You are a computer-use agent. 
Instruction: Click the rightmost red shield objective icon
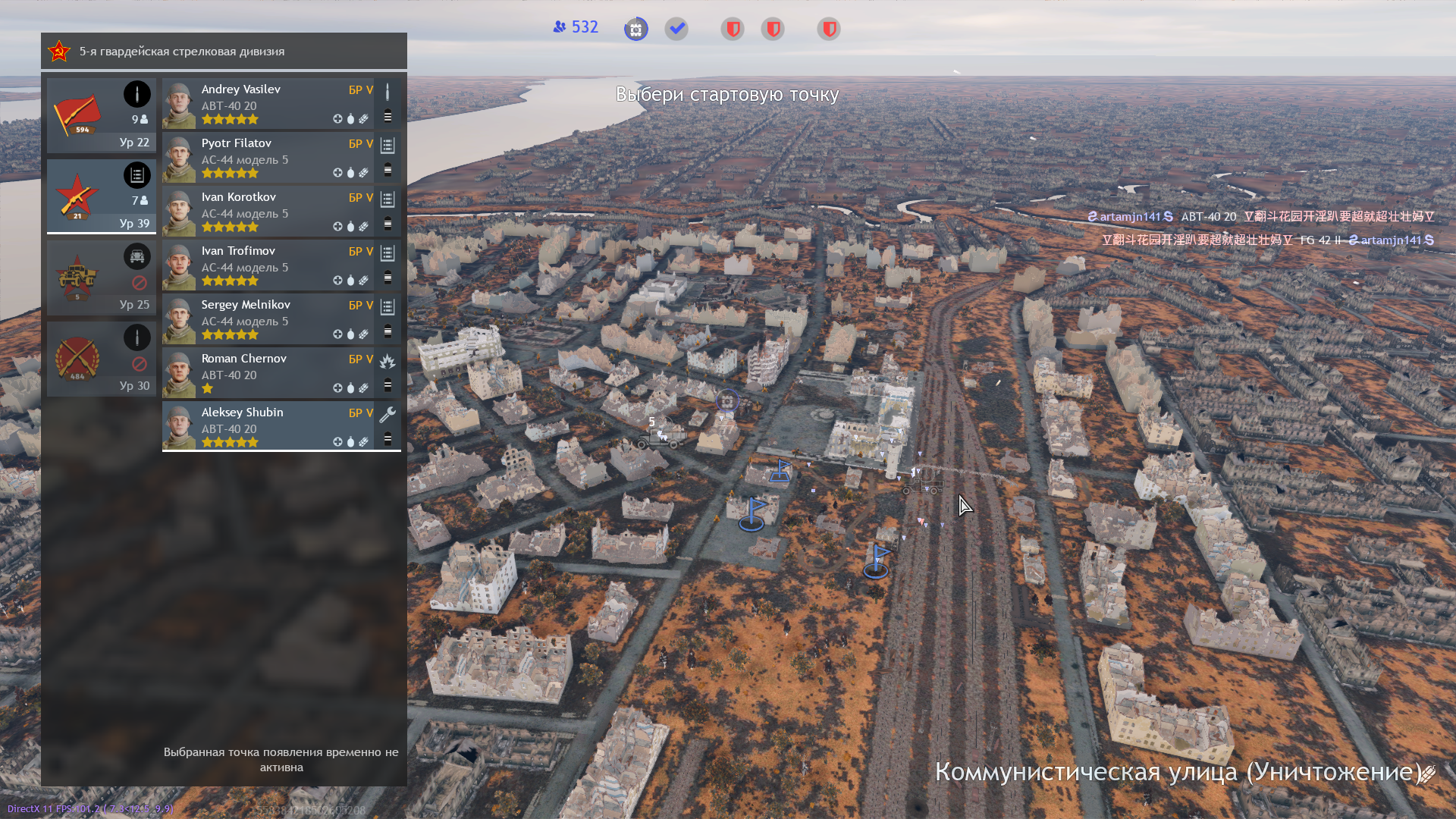[829, 30]
